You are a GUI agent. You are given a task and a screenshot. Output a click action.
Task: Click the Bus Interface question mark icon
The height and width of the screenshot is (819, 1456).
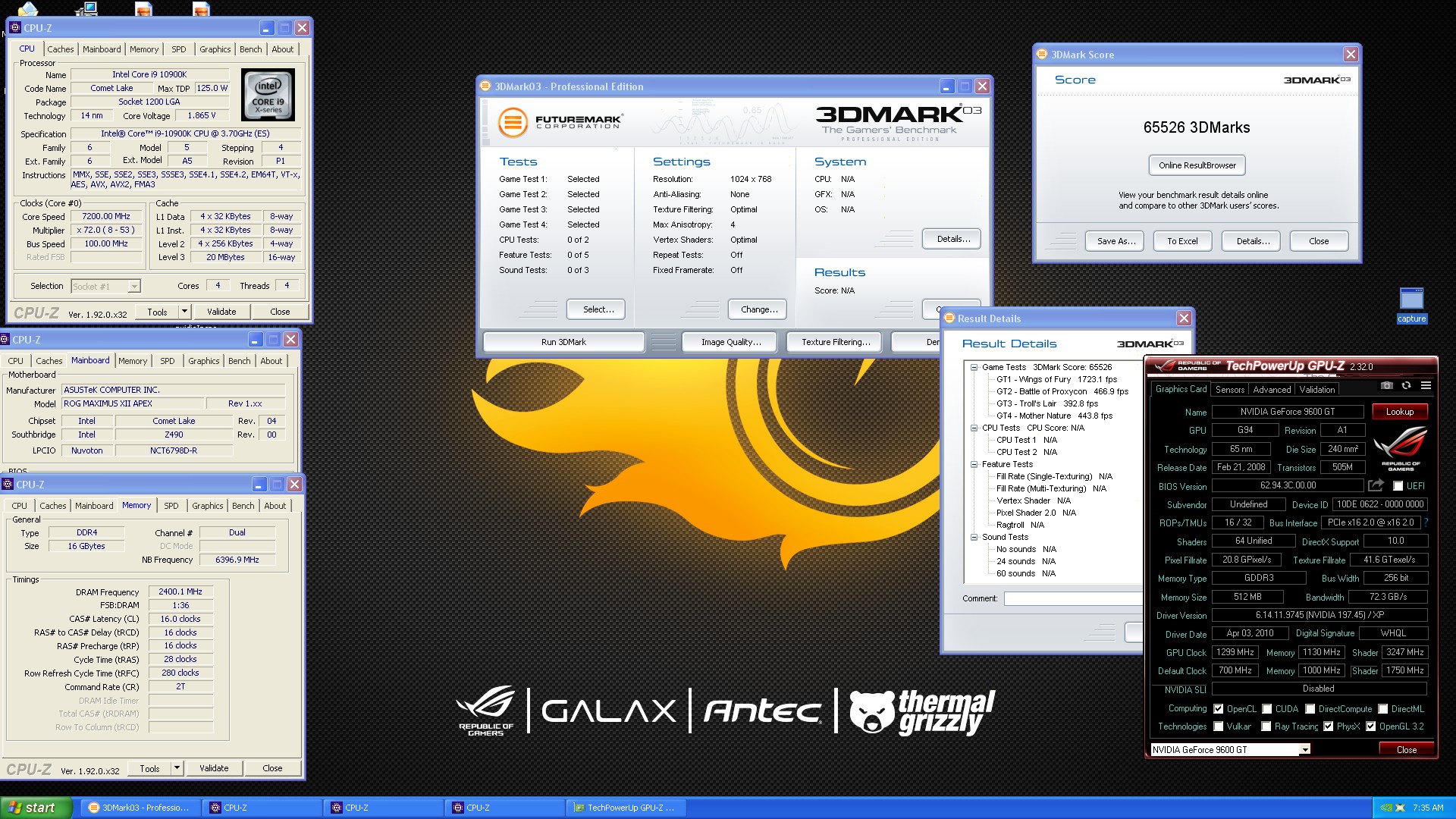[x=1426, y=522]
